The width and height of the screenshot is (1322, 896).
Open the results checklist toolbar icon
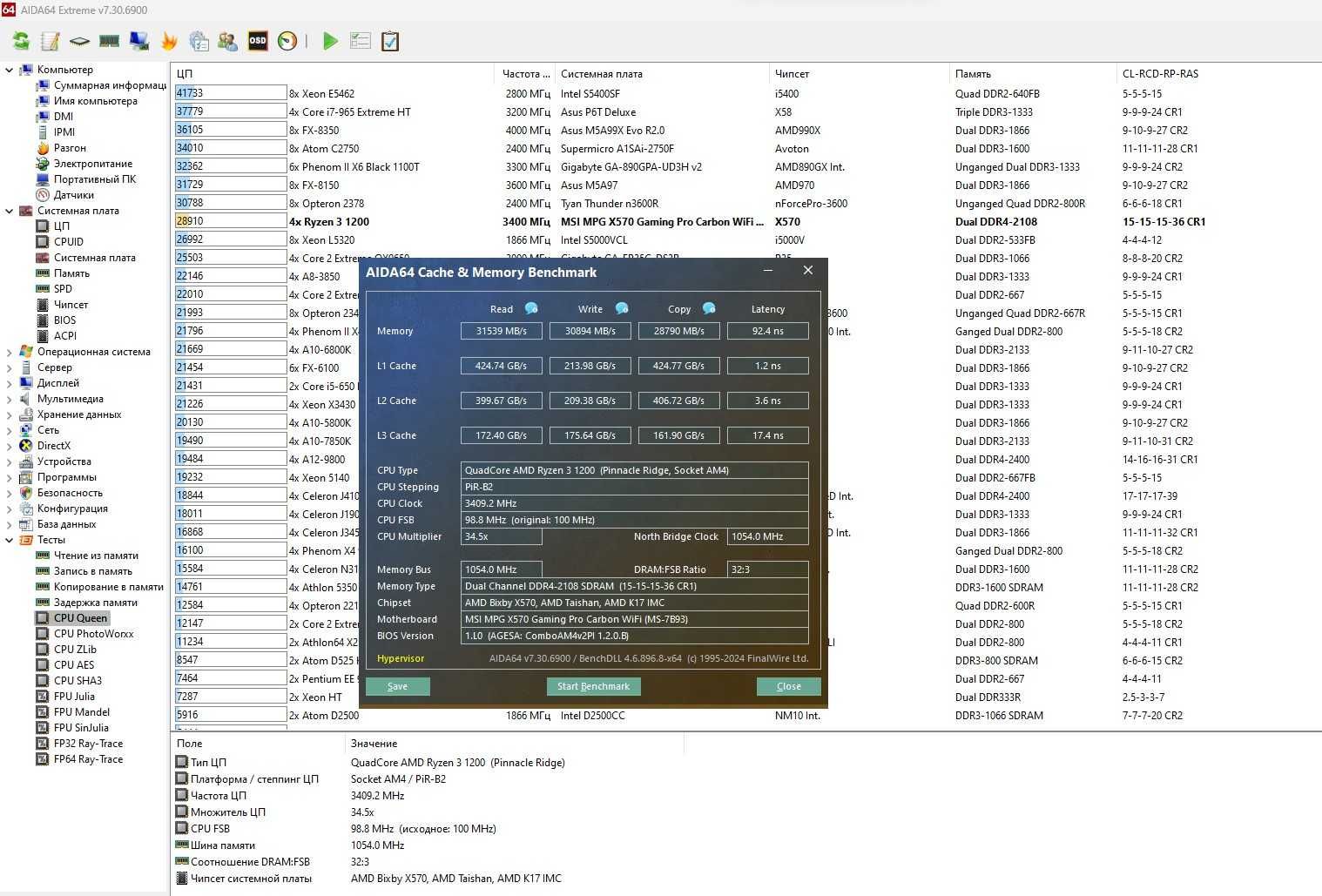pyautogui.click(x=360, y=41)
